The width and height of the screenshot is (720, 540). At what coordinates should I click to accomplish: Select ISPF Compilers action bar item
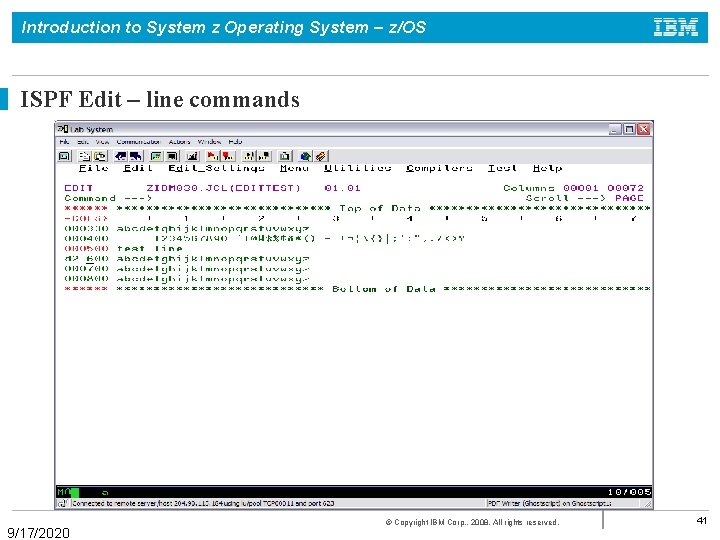[x=439, y=168]
